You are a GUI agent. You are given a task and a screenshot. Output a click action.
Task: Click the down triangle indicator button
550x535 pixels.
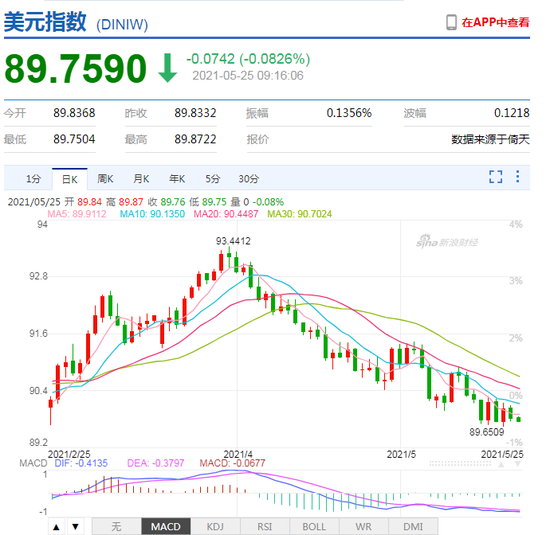(x=75, y=527)
